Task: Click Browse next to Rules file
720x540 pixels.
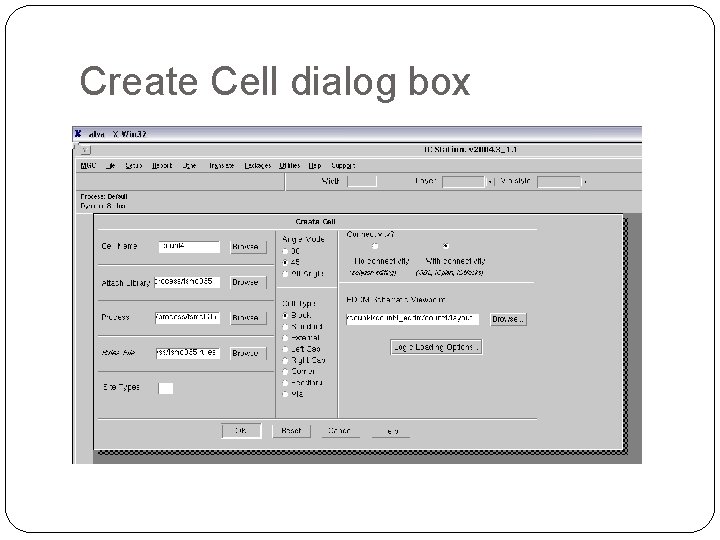Action: (x=248, y=354)
